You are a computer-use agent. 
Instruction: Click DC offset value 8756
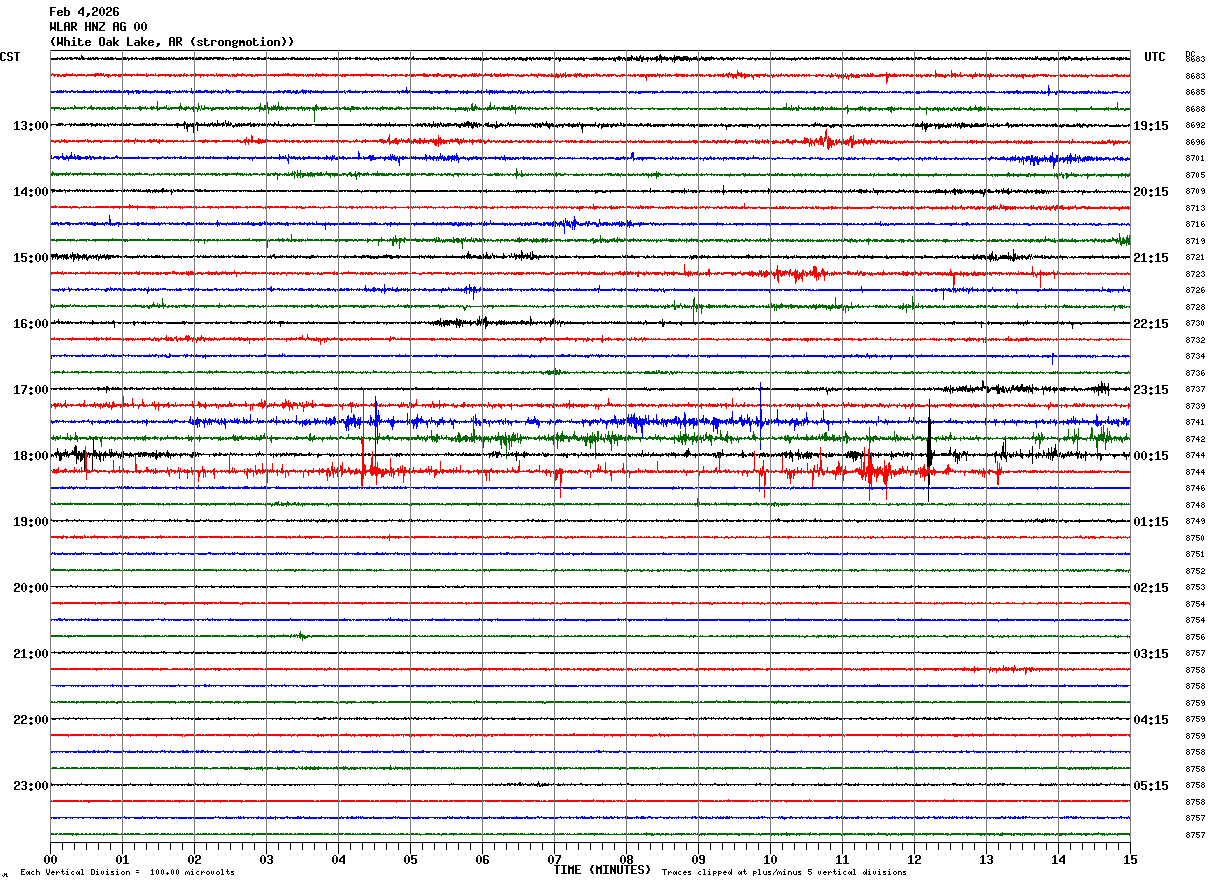[x=1195, y=637]
